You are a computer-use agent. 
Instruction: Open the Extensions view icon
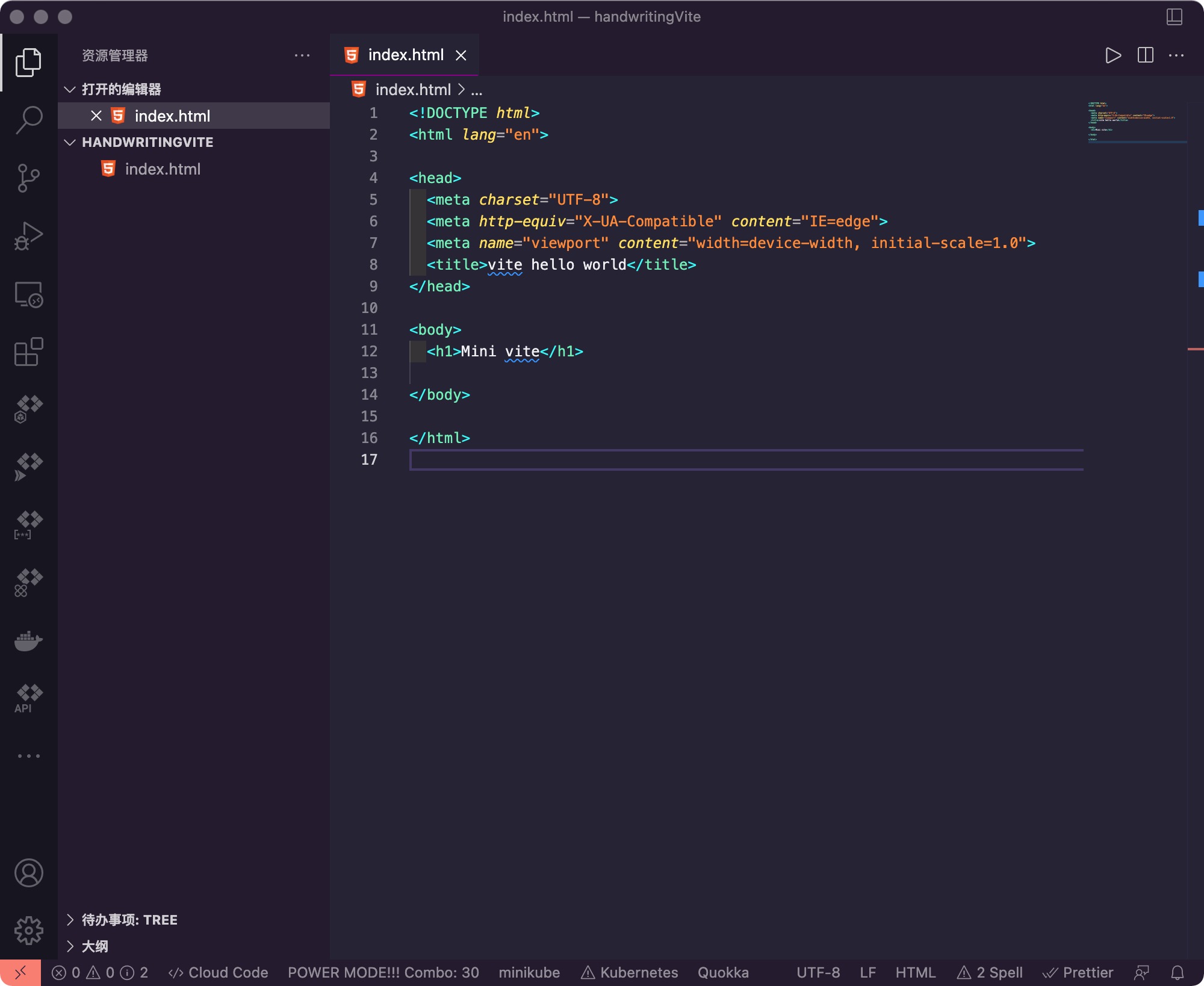[x=28, y=352]
